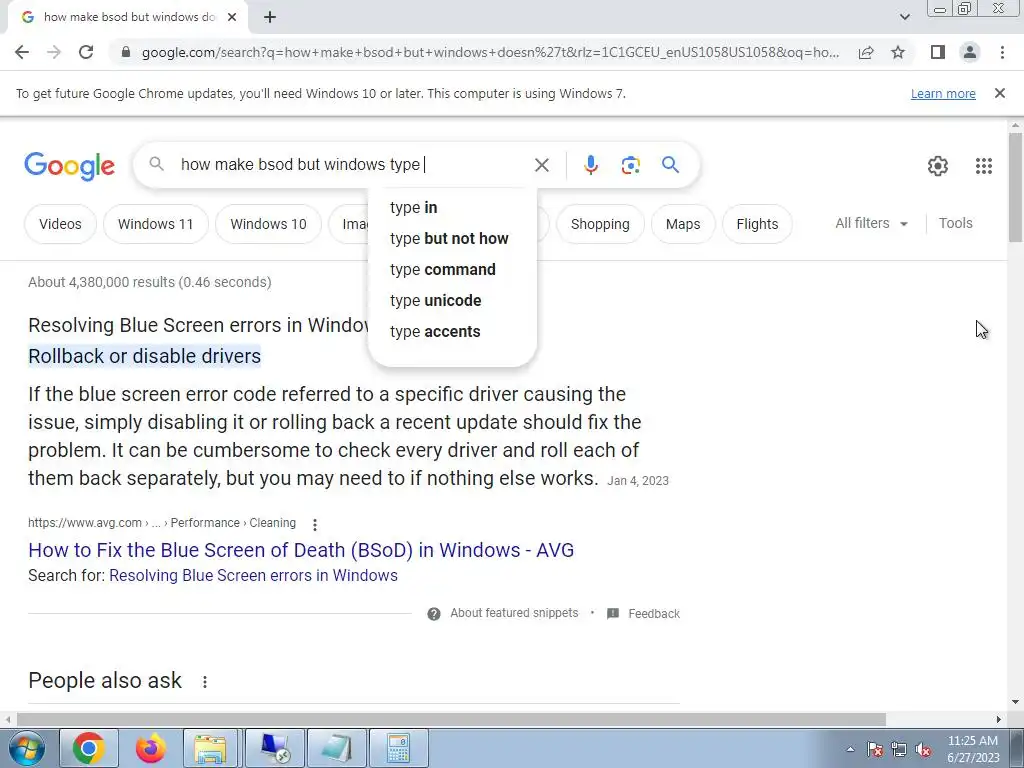Go back using browser back arrow
Screen dimensions: 1024x768
(x=22, y=52)
